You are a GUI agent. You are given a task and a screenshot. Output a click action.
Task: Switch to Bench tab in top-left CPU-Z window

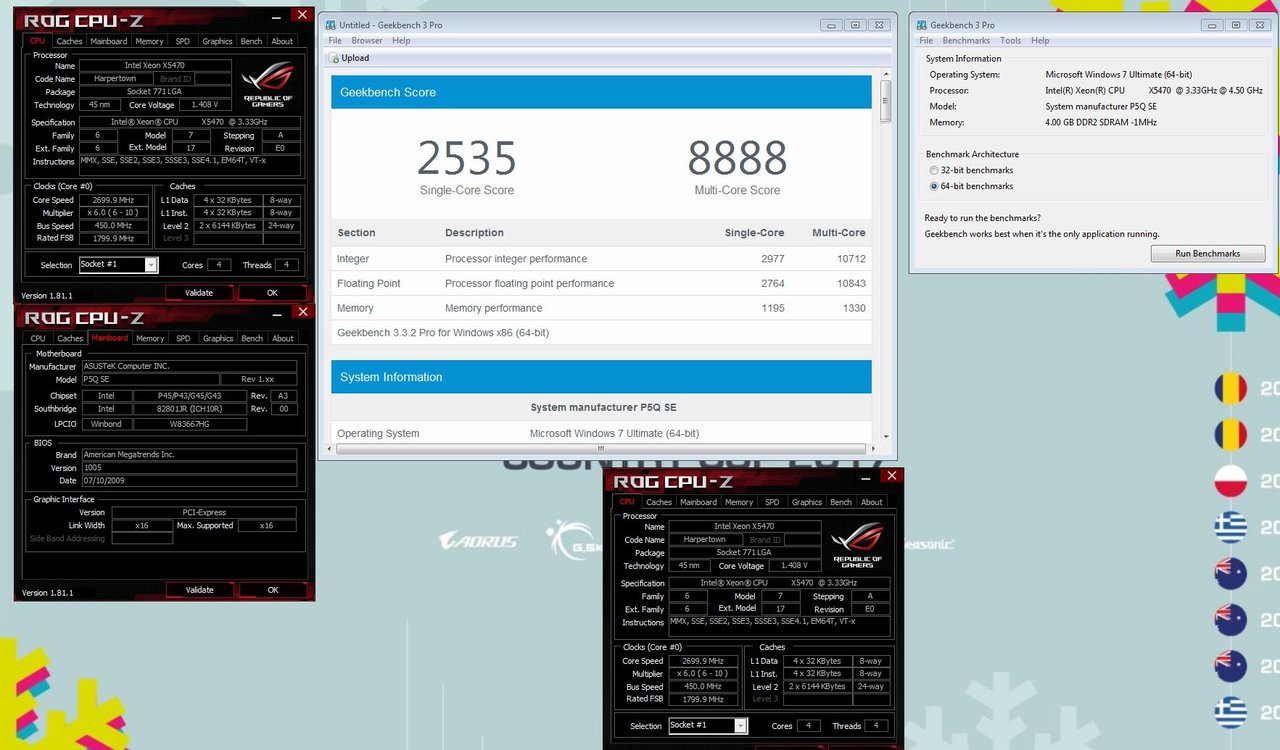tap(252, 41)
